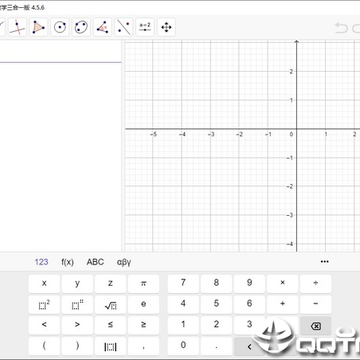Insert the general power template key

(77, 305)
